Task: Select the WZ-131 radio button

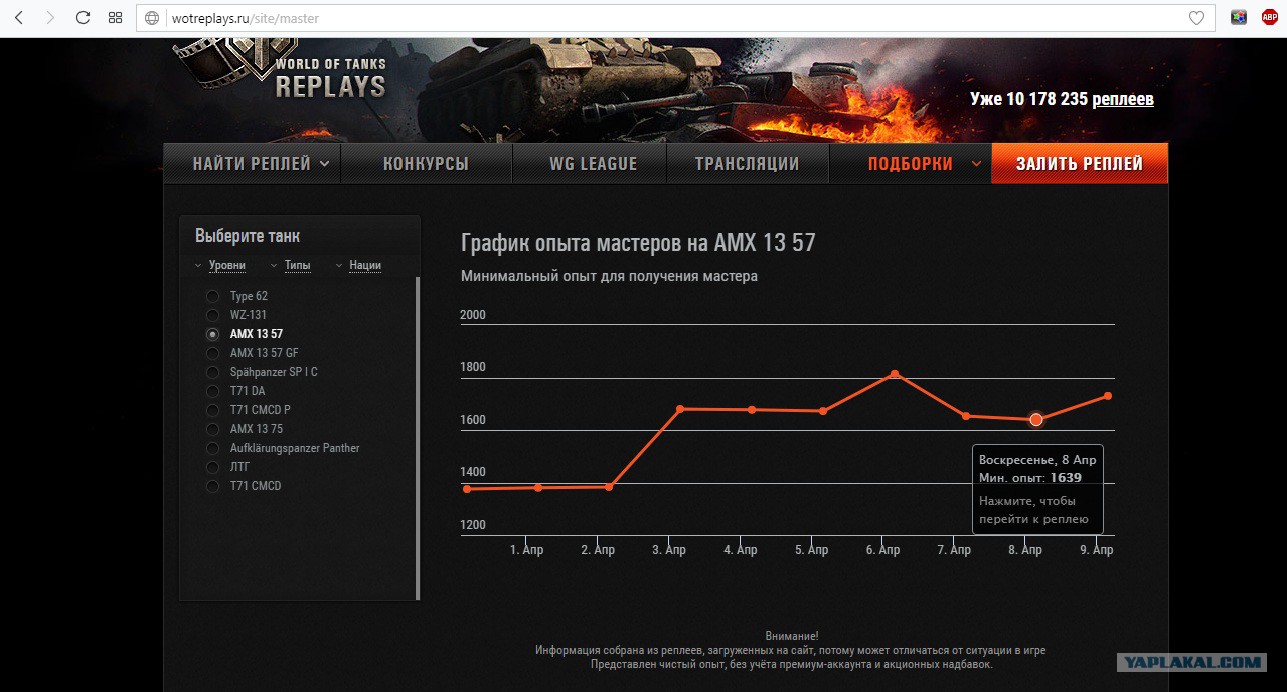Action: (212, 315)
